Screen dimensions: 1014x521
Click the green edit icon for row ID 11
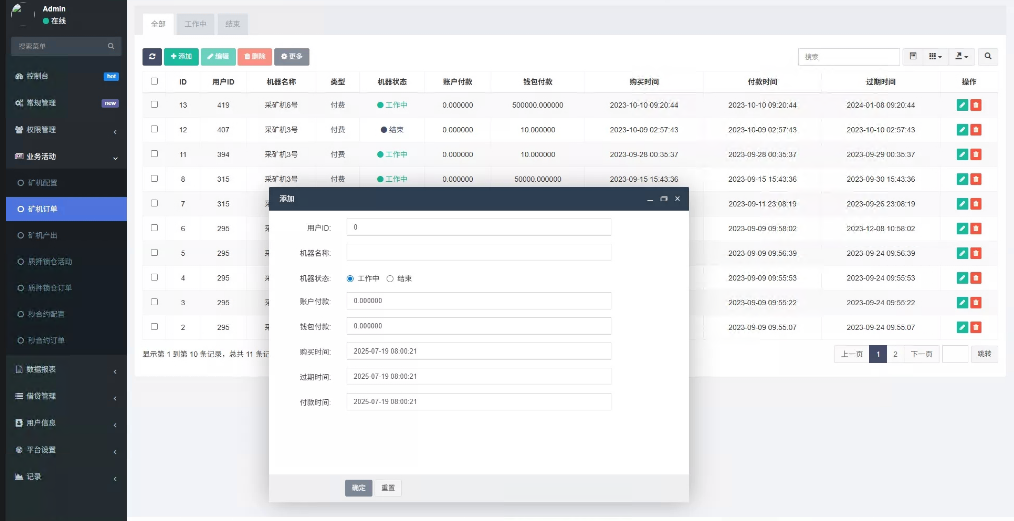pyautogui.click(x=962, y=154)
